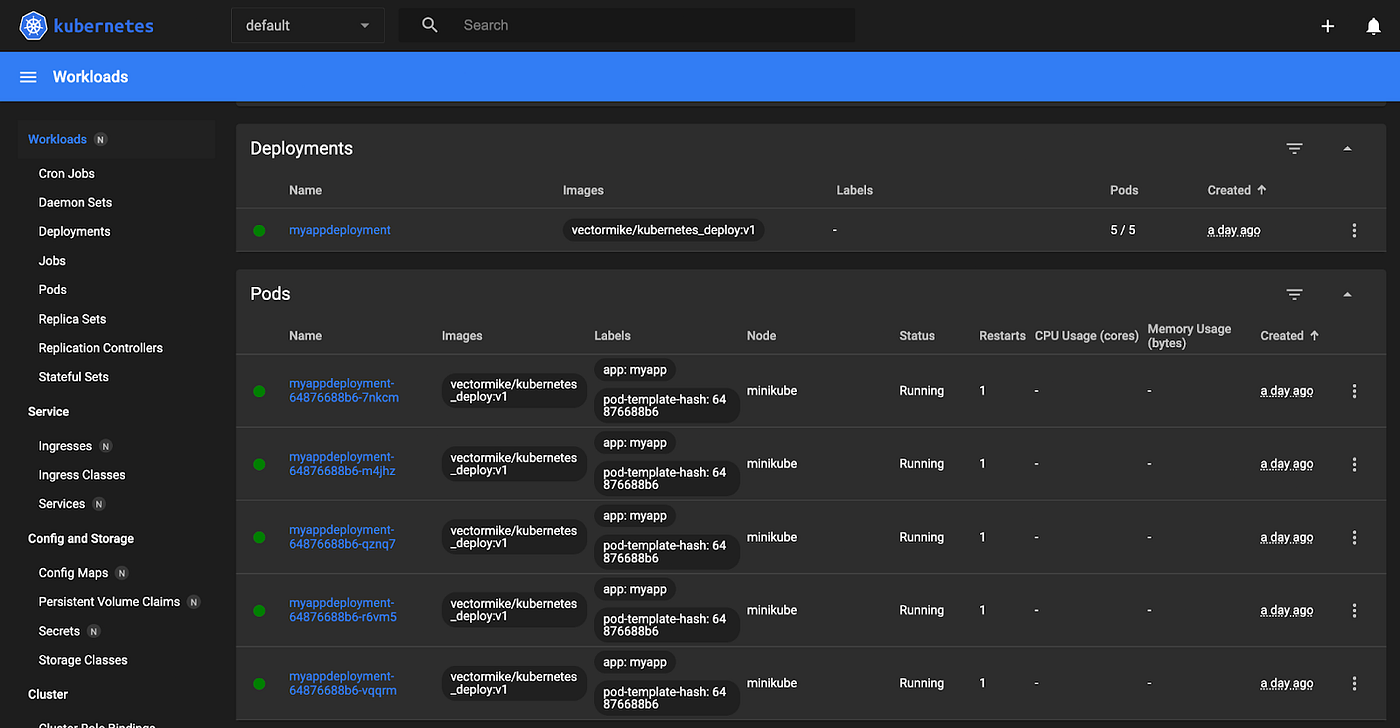Open Ingress Classes in sidebar

(x=82, y=475)
